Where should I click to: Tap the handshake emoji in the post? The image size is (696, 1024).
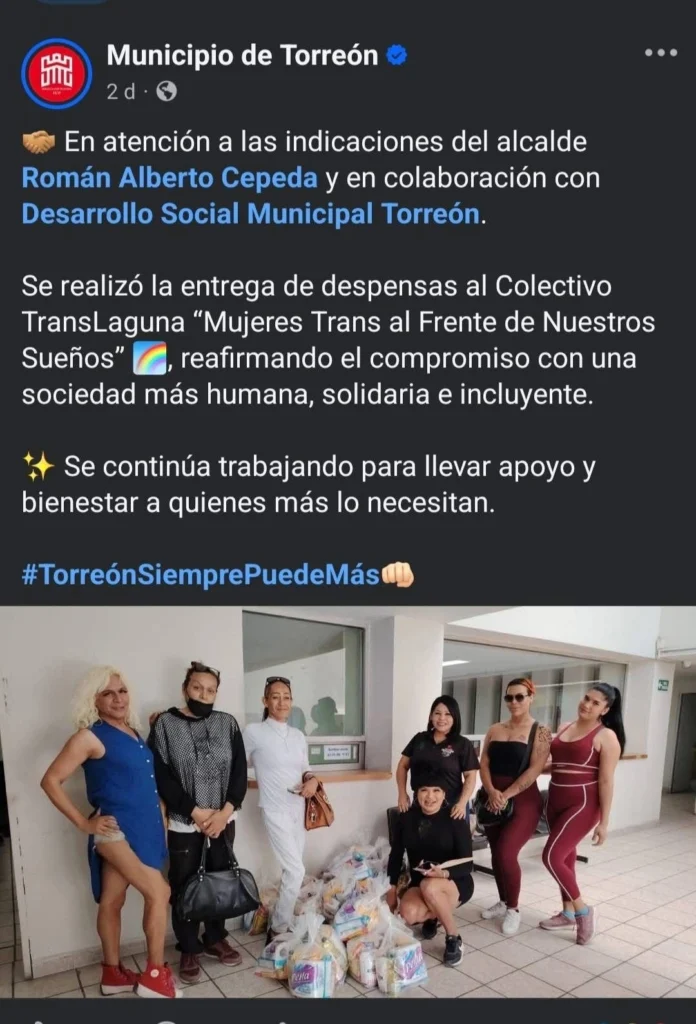tap(39, 142)
